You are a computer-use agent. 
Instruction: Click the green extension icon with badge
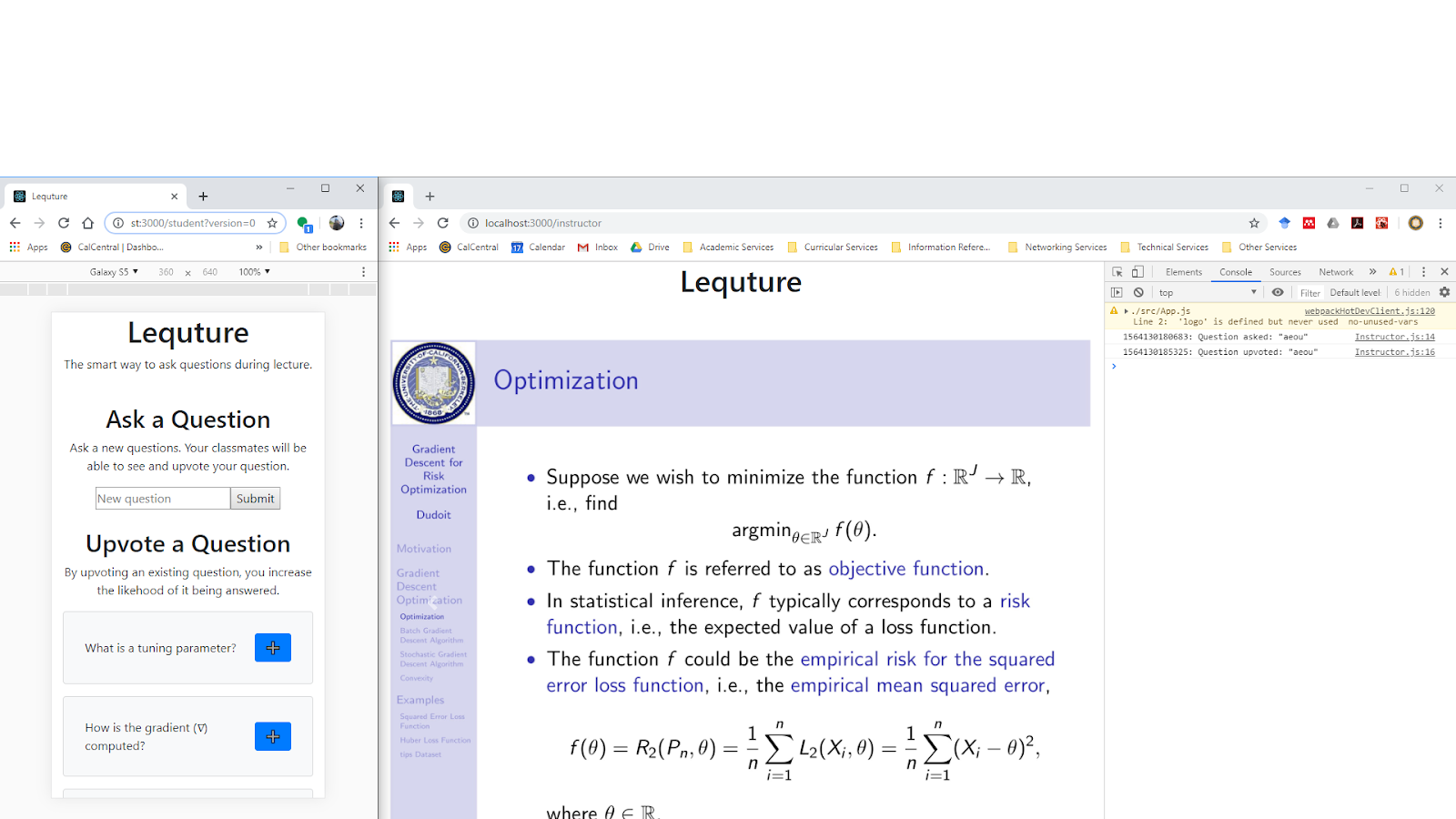(x=304, y=224)
